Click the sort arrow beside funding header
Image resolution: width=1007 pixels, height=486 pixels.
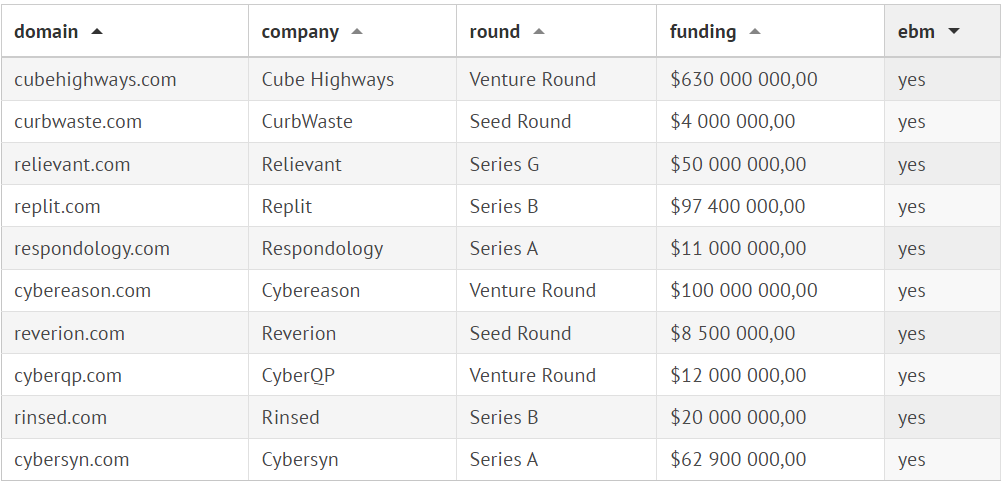[x=755, y=32]
